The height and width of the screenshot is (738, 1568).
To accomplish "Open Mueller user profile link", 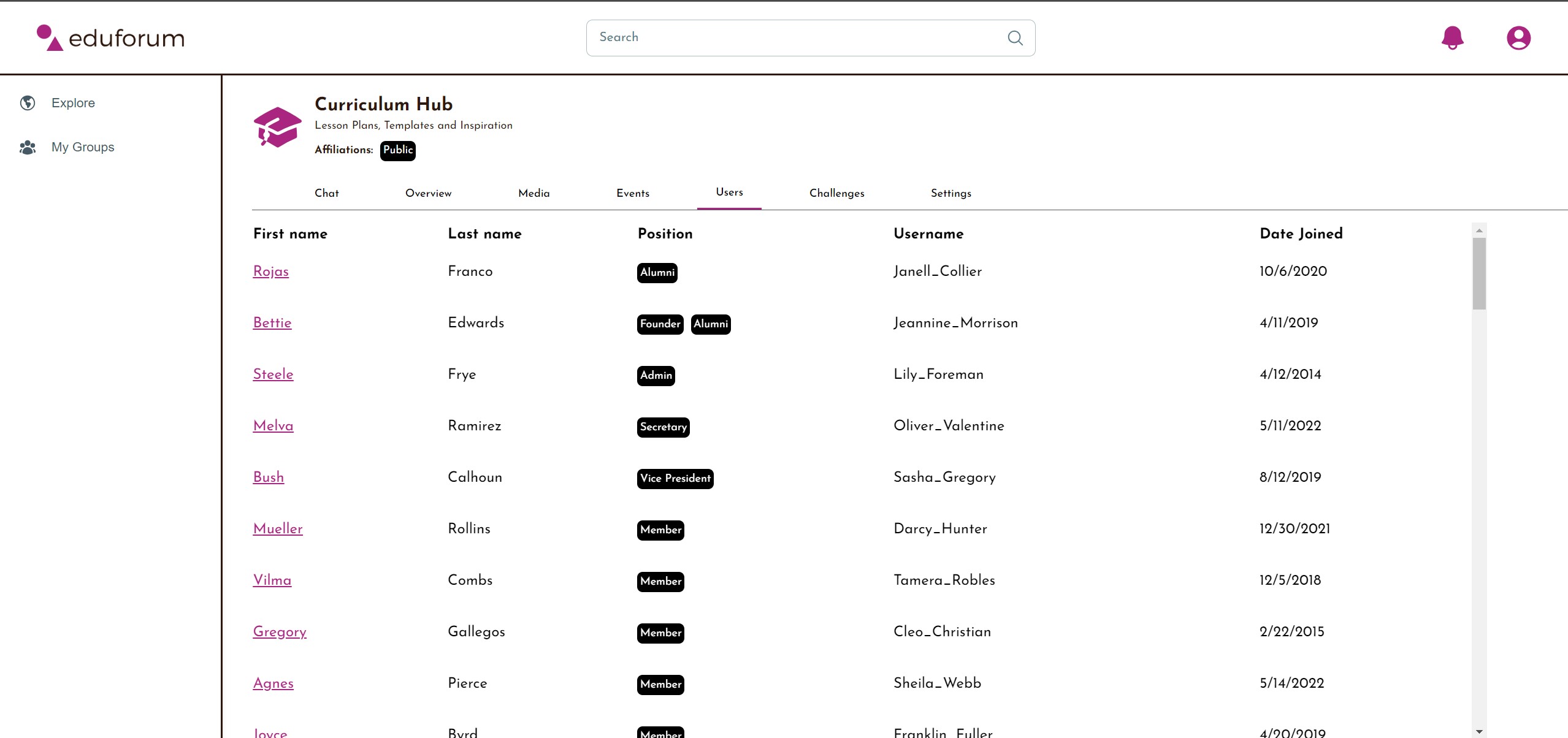I will coord(277,529).
